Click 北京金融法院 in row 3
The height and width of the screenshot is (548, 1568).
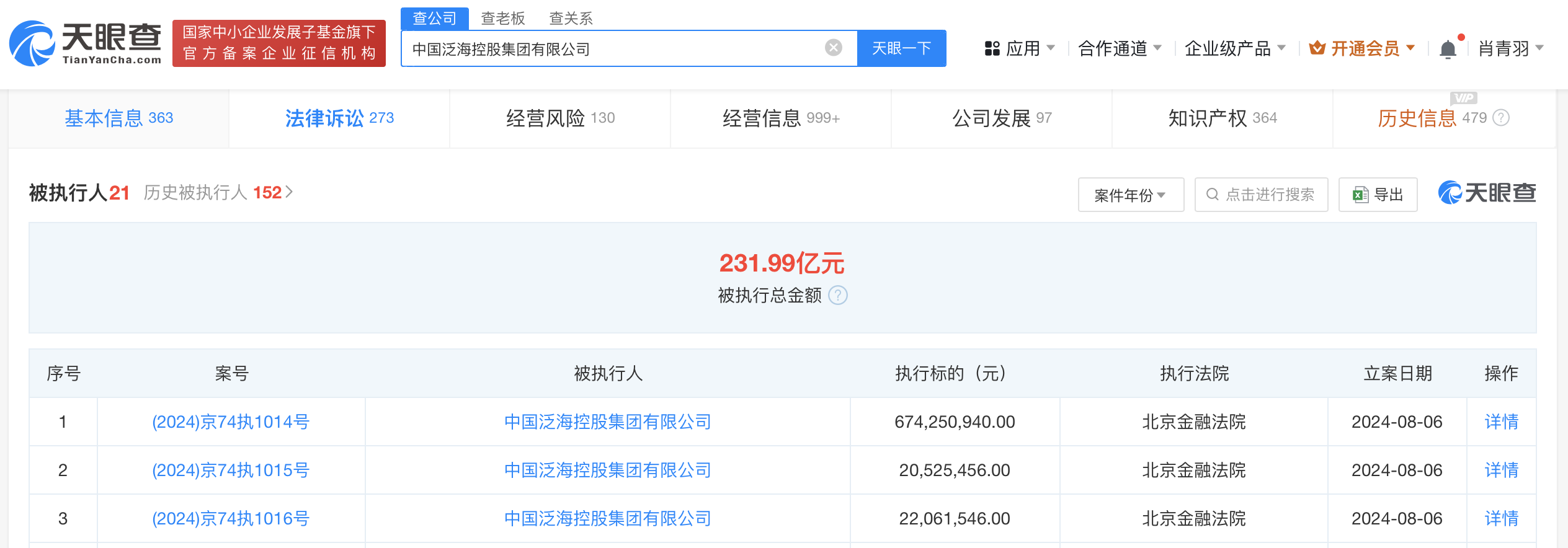click(1194, 518)
